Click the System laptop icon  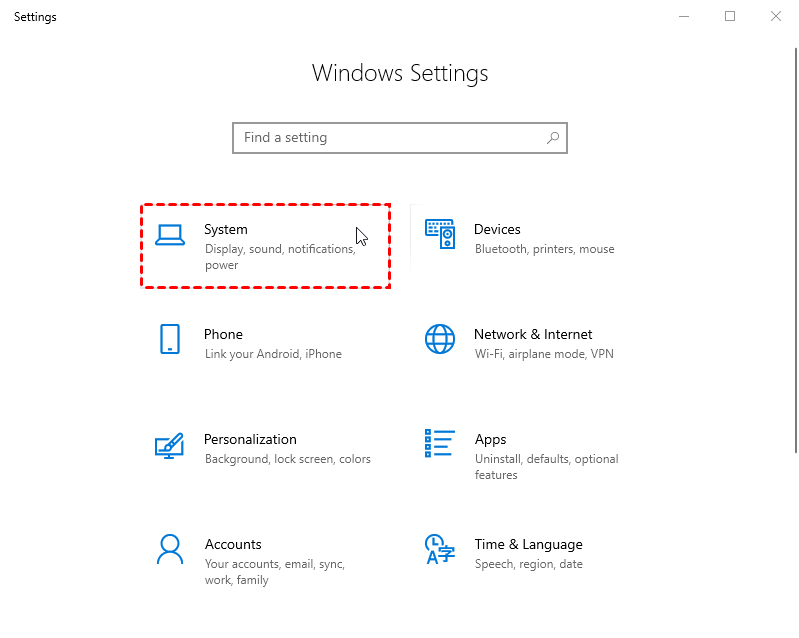pos(170,235)
